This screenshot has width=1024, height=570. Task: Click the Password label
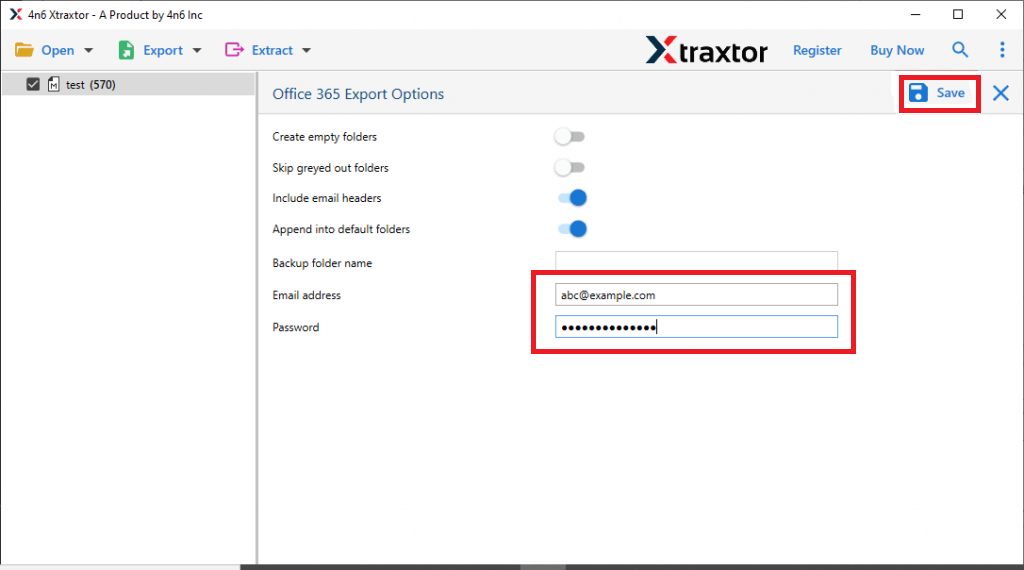pyautogui.click(x=296, y=327)
